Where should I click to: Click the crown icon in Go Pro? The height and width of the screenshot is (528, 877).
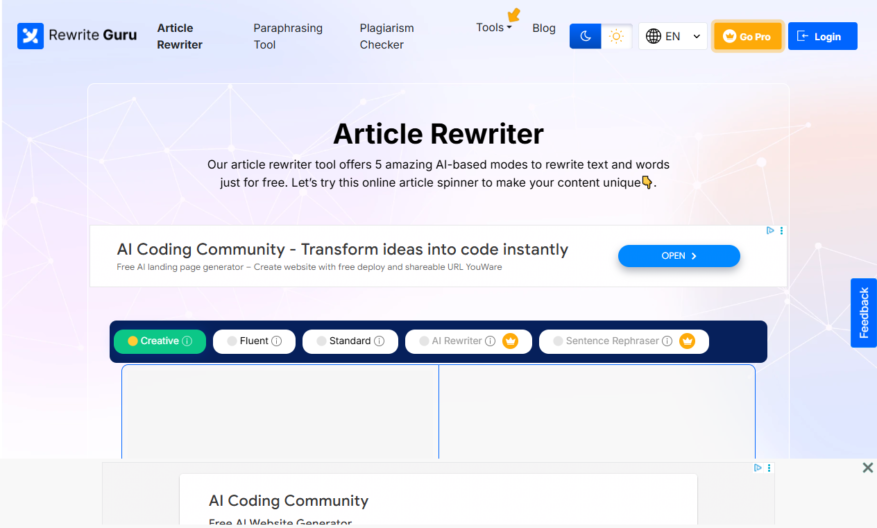pos(729,36)
